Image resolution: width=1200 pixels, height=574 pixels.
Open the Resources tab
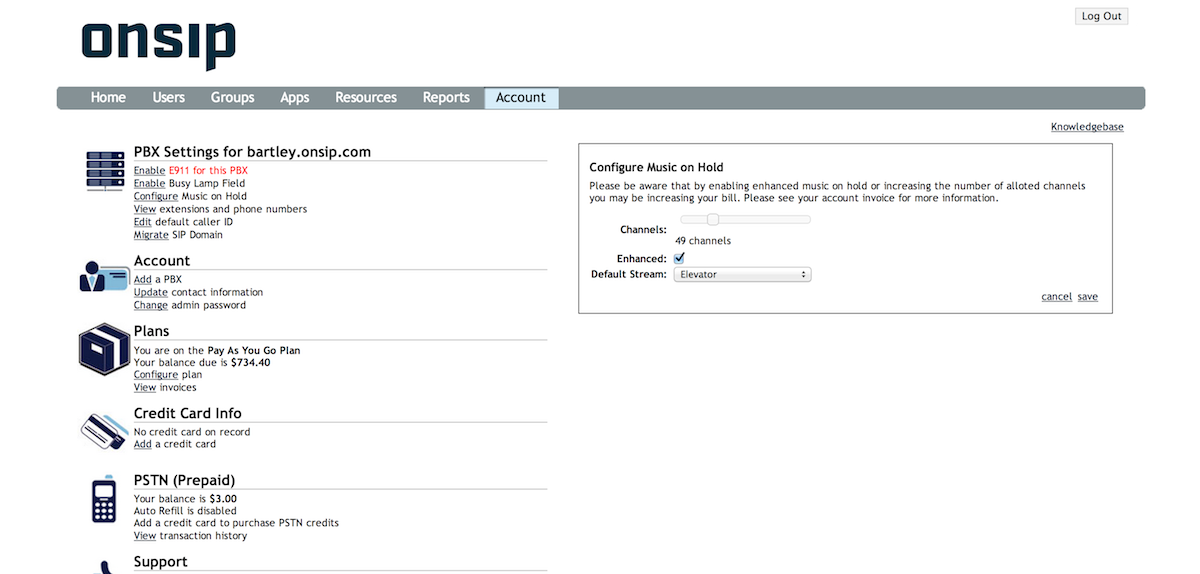click(x=366, y=98)
